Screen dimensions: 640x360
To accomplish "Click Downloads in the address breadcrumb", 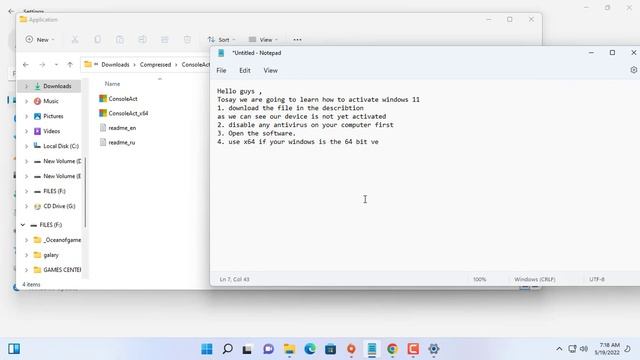I will [x=115, y=64].
